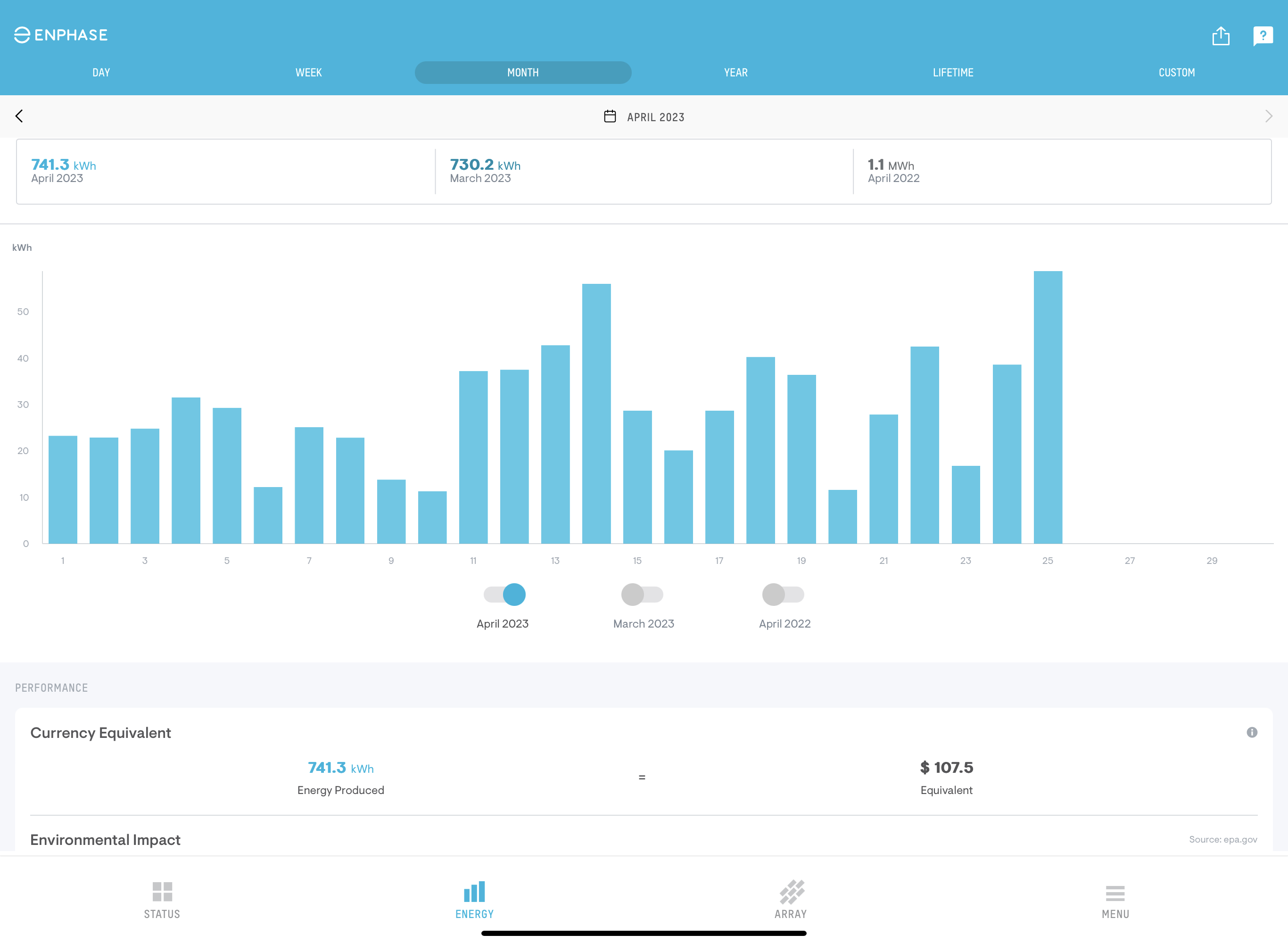Open the calendar icon next to April 2023
This screenshot has height=943, width=1288.
(x=610, y=116)
